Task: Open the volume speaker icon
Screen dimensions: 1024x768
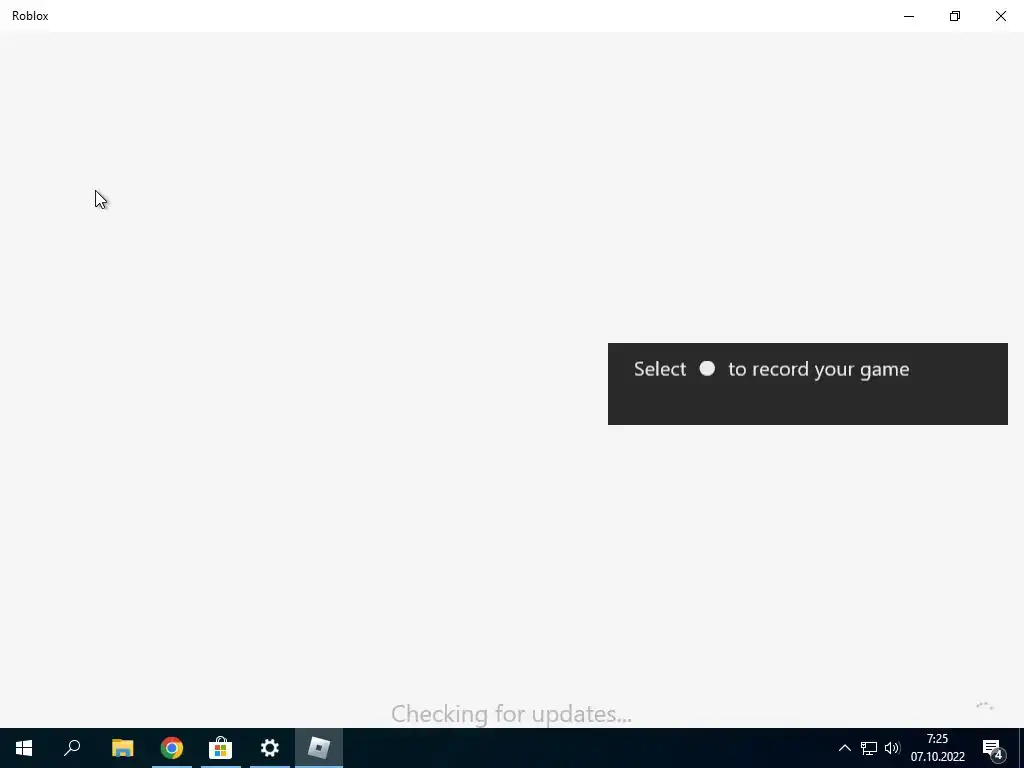Action: coord(892,748)
